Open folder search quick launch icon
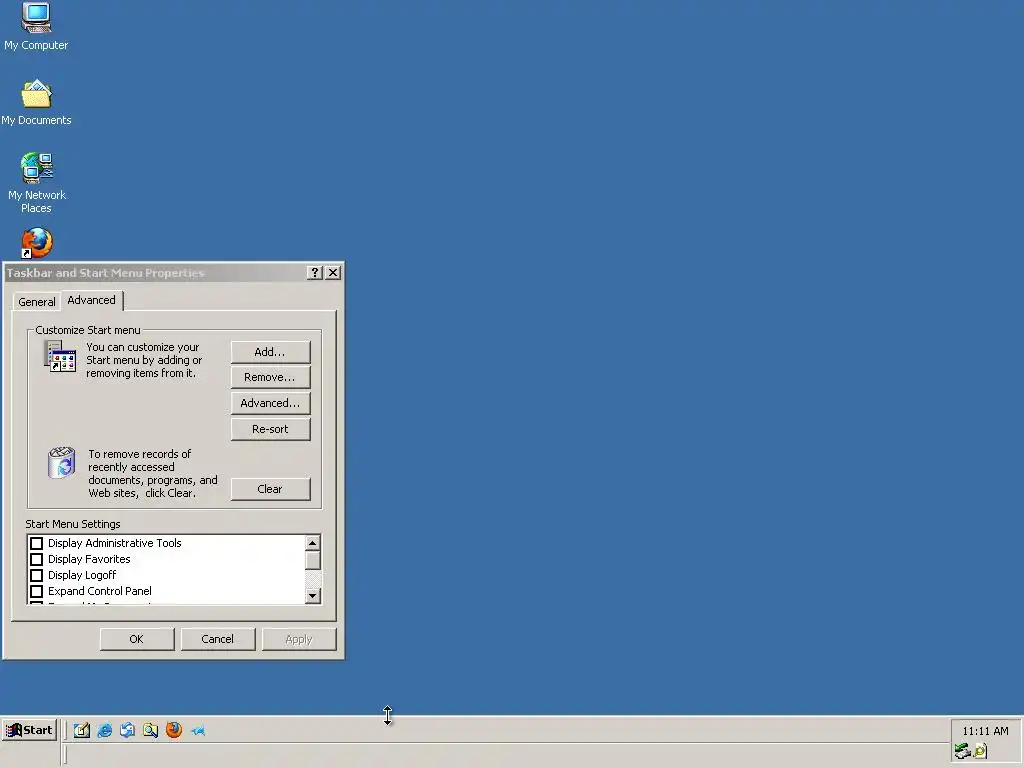Image resolution: width=1024 pixels, height=768 pixels. (150, 730)
